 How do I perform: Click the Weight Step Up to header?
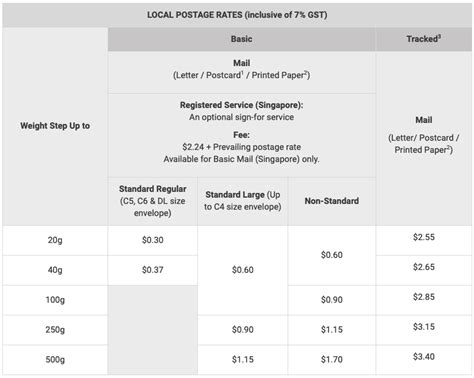point(55,126)
